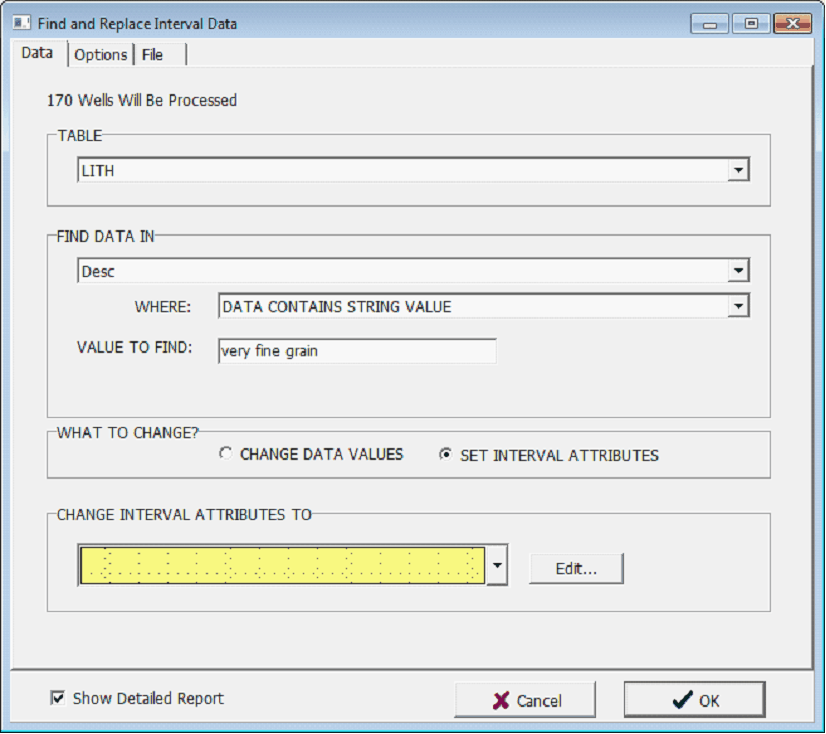The width and height of the screenshot is (826, 734).
Task: Click the yellow dotted pattern swatch
Action: 282,566
